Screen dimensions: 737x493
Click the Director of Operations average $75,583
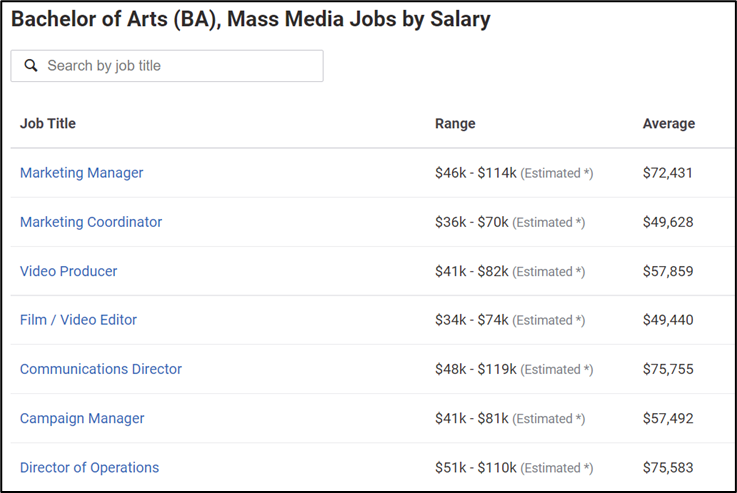(x=668, y=468)
